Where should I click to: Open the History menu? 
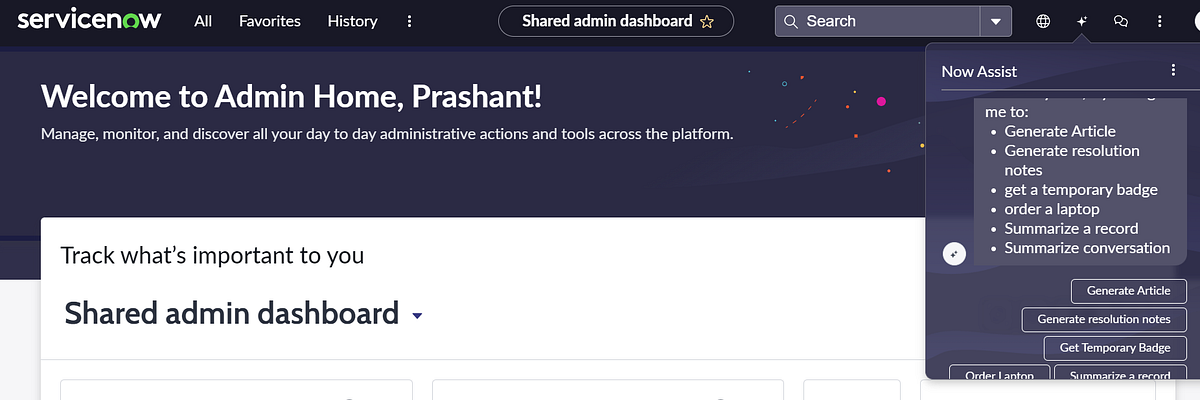point(352,21)
